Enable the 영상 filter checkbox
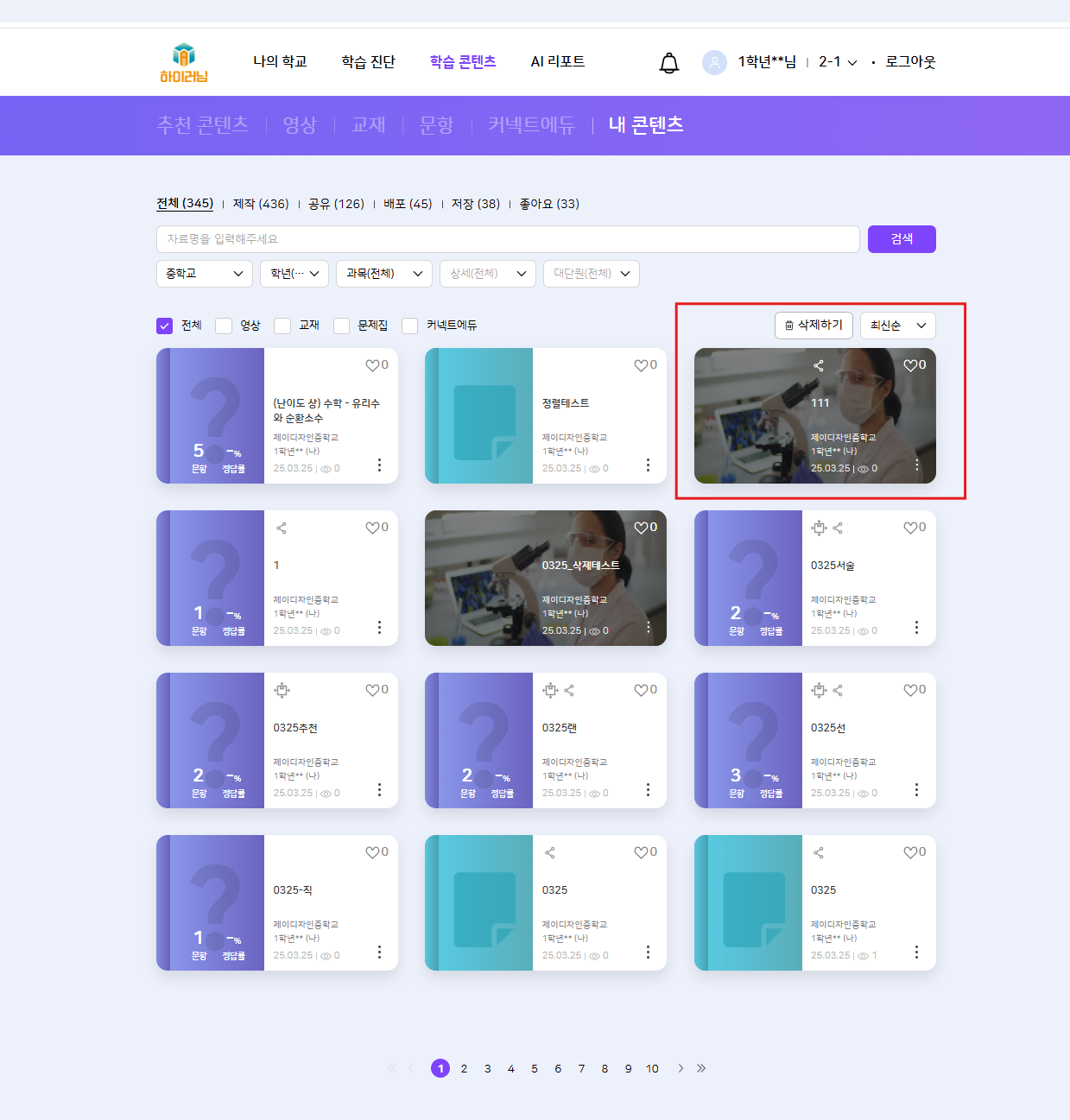 pyautogui.click(x=224, y=326)
